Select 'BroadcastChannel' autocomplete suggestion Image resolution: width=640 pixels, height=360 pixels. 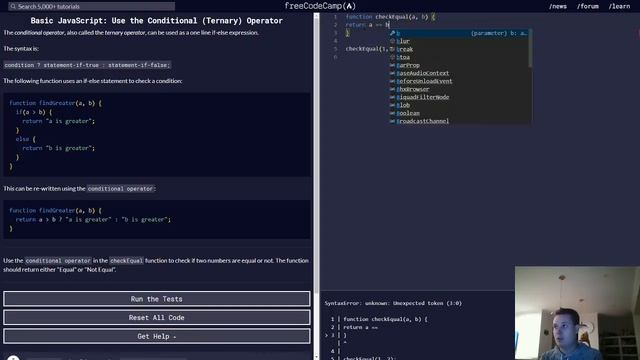pos(458,121)
